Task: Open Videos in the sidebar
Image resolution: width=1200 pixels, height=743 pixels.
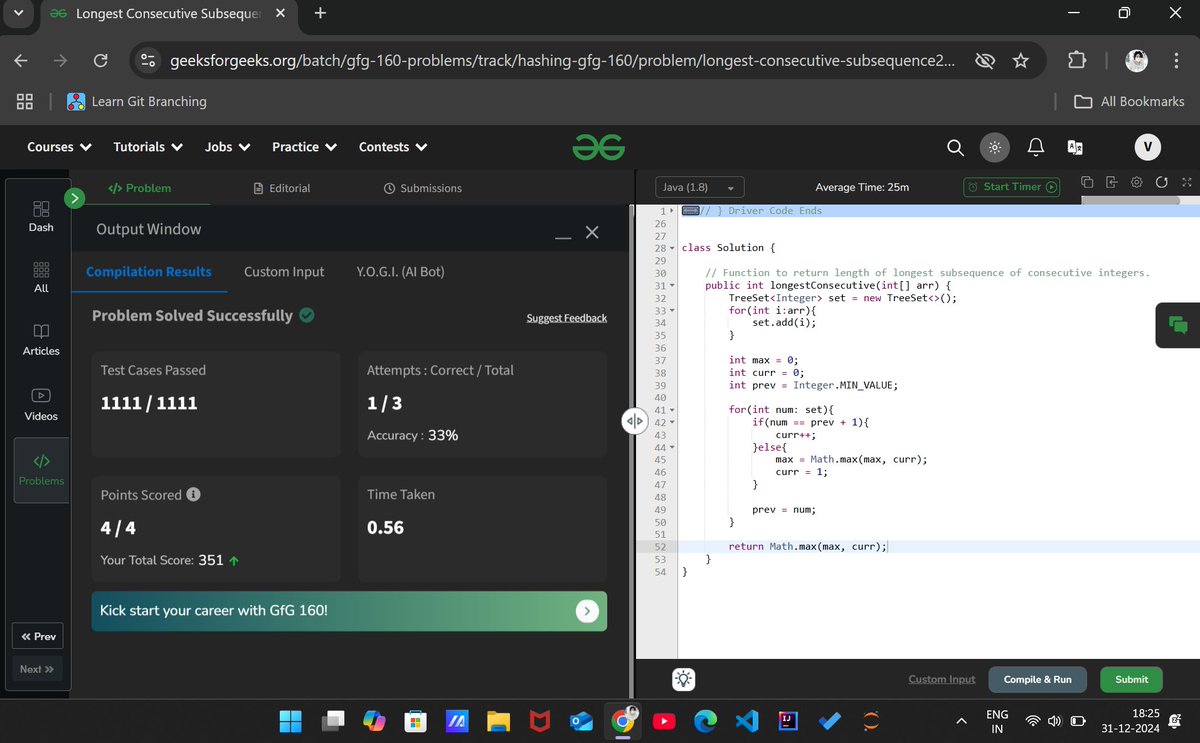Action: (41, 404)
